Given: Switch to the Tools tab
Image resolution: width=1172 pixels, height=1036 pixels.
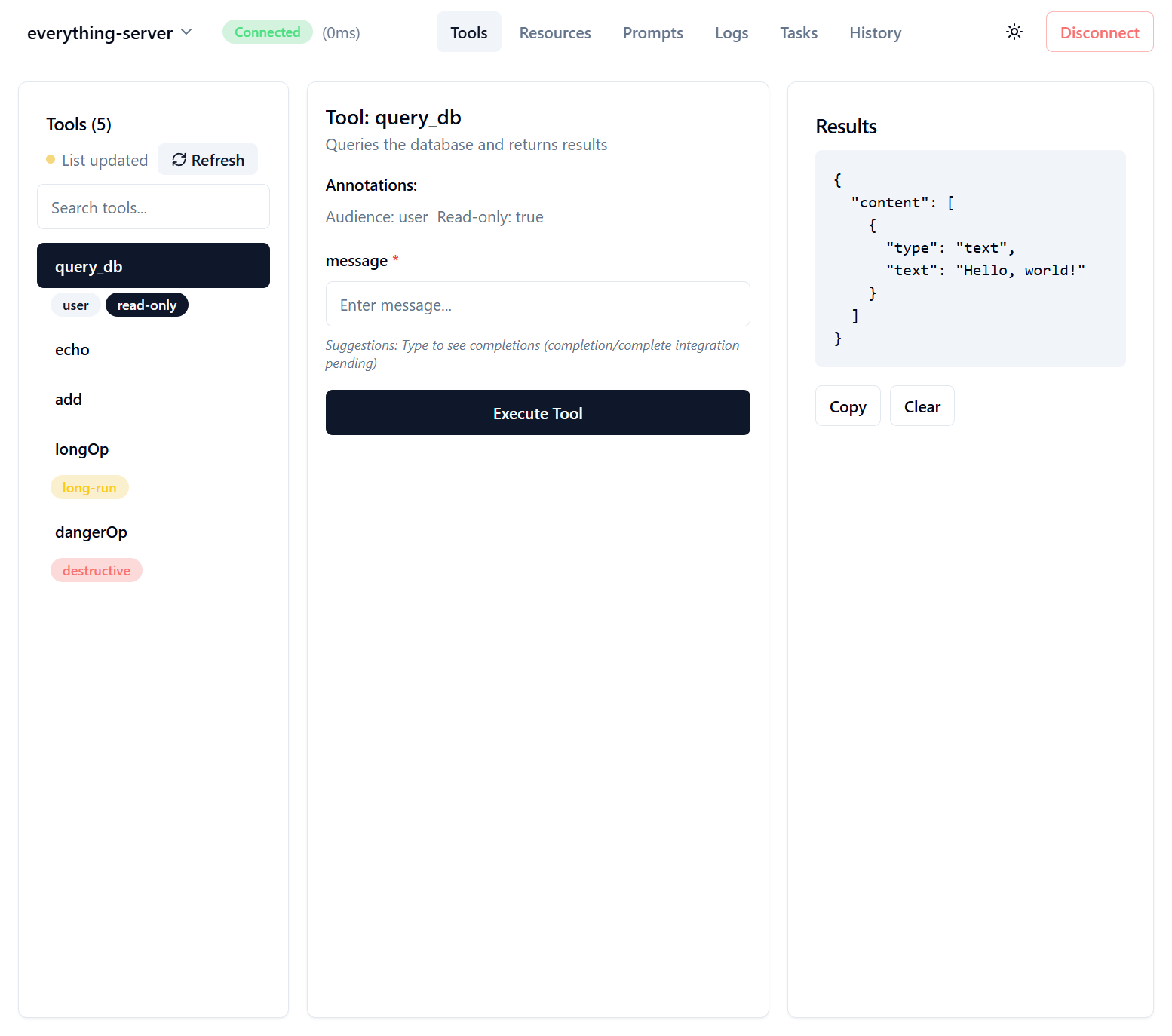Looking at the screenshot, I should (x=469, y=32).
